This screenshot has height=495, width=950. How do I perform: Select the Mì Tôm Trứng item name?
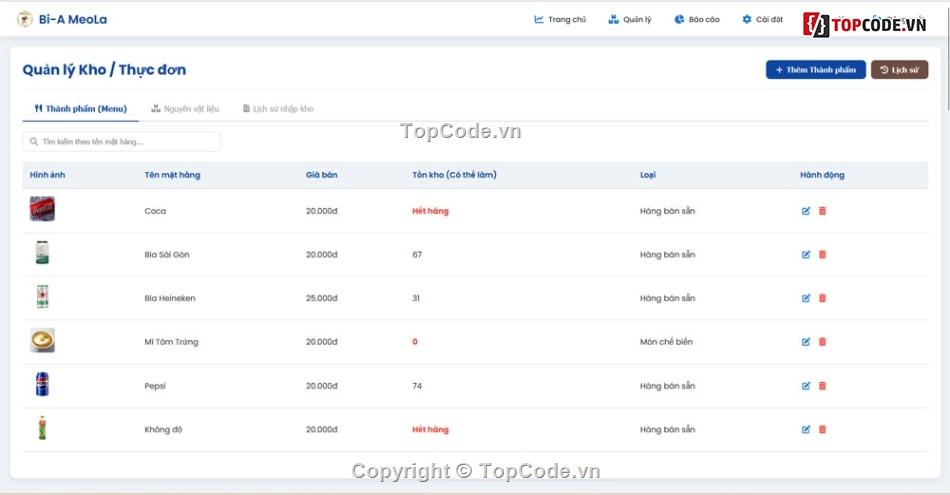pos(171,342)
